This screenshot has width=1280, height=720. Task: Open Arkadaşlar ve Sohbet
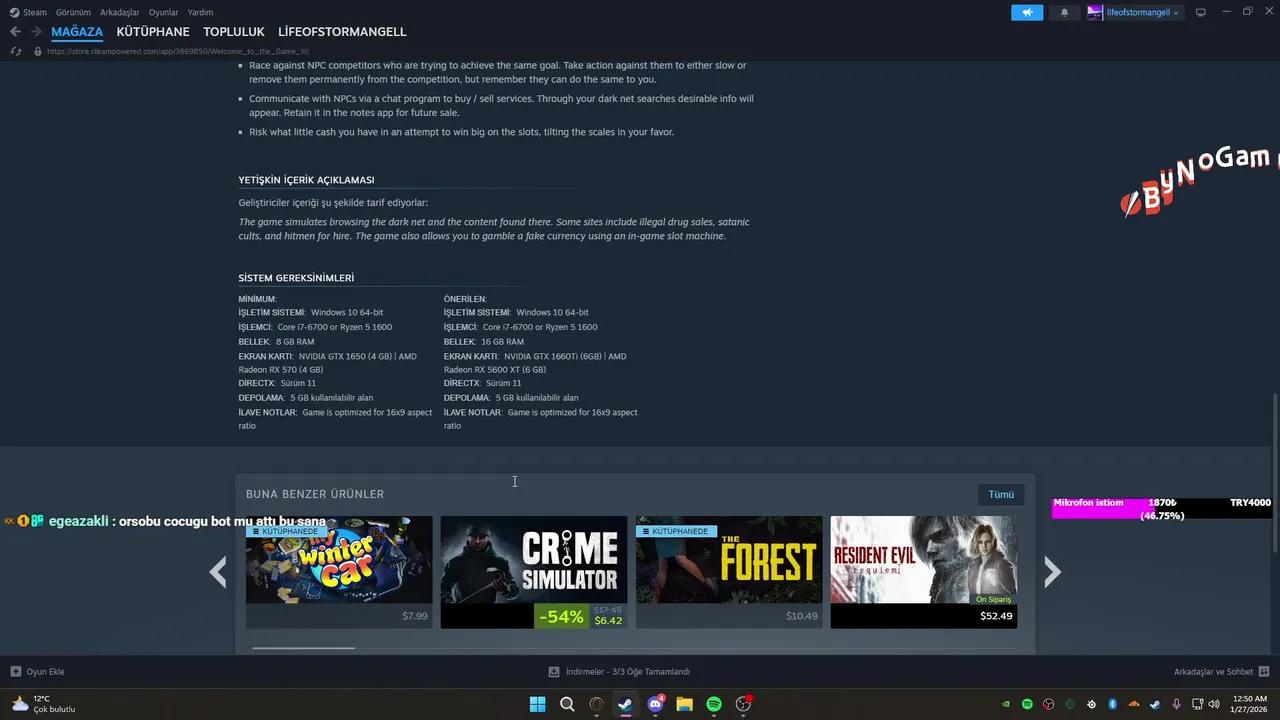[1213, 672]
